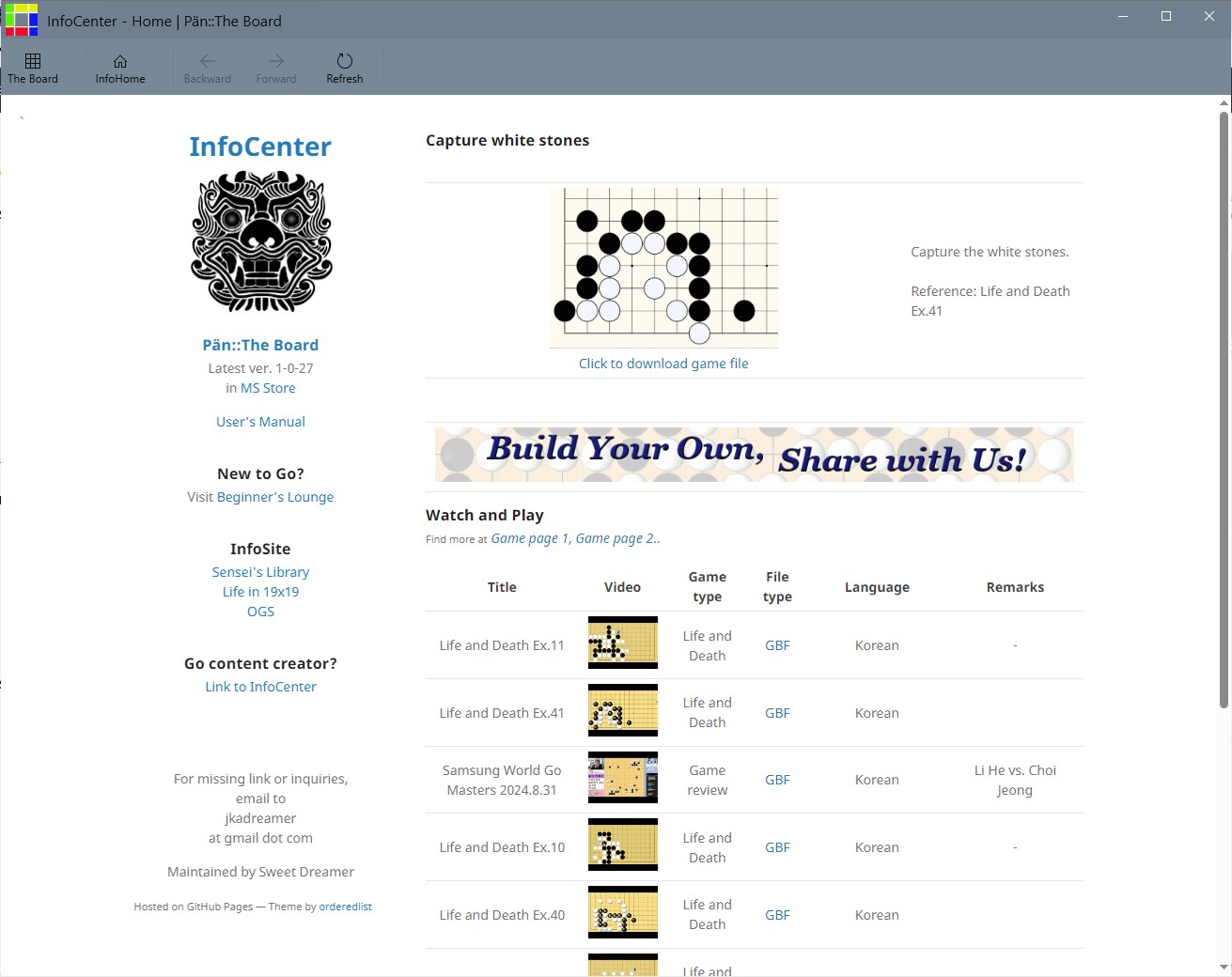Click Build Your Own banner
1232x977 pixels.
(x=754, y=455)
